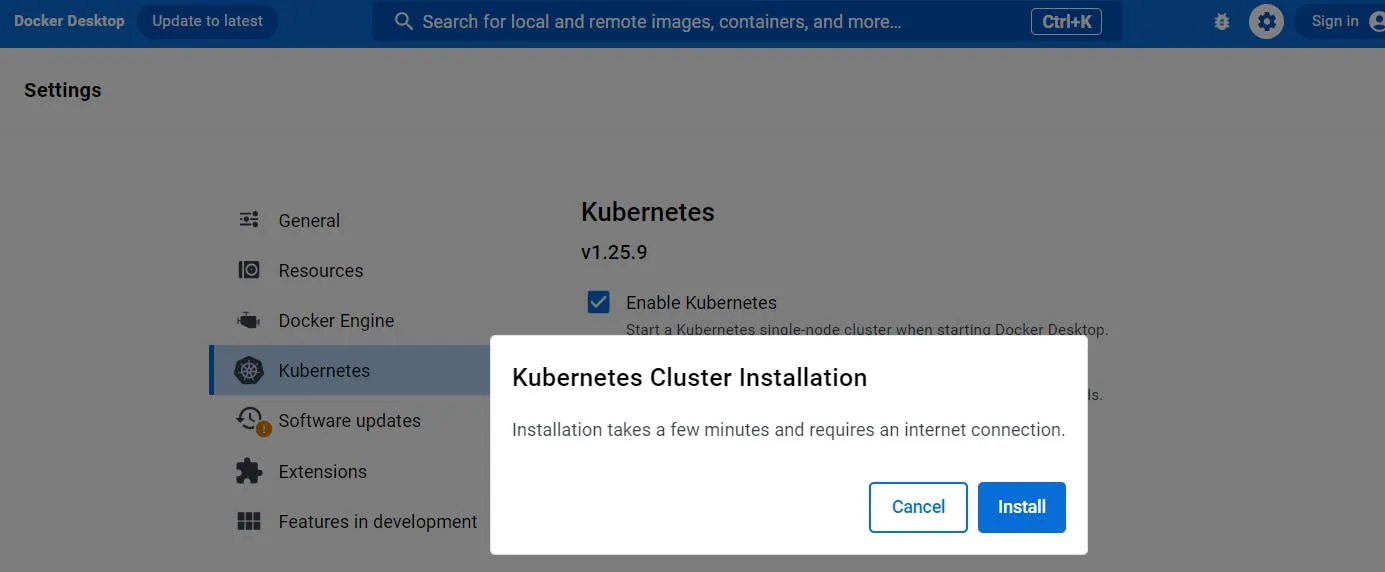Uncheck the Enable Kubernetes checkbox
Screen dimensions: 1385x572
tap(599, 302)
